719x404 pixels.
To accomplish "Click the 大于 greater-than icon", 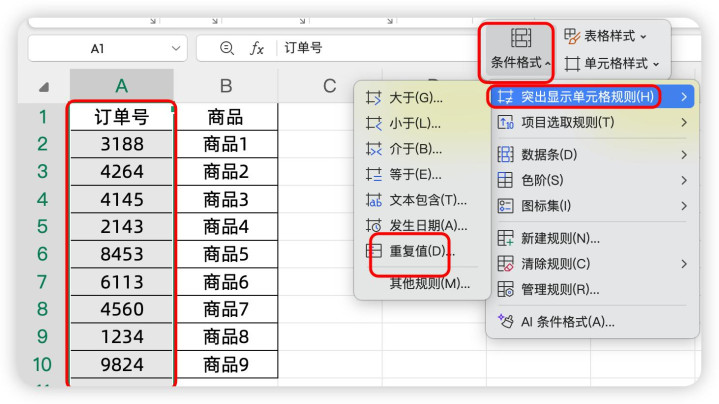I will (x=373, y=98).
